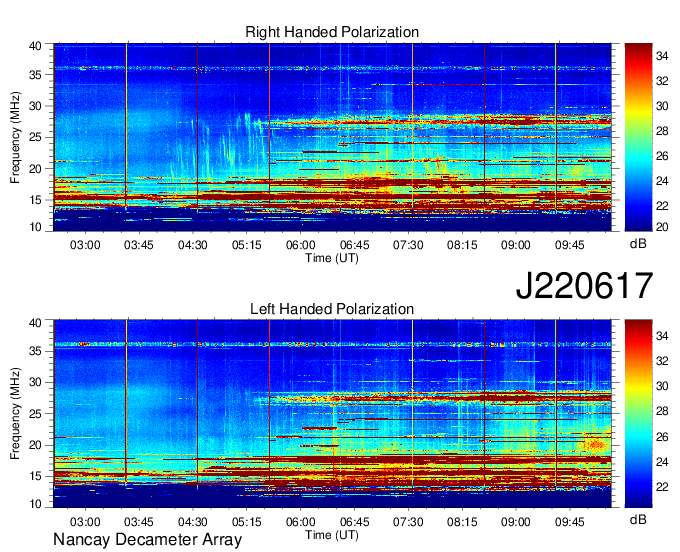This screenshot has height=552, width=680.
Task: Click the 04:30 time tick under Right Handed plot
Action: pyautogui.click(x=193, y=245)
